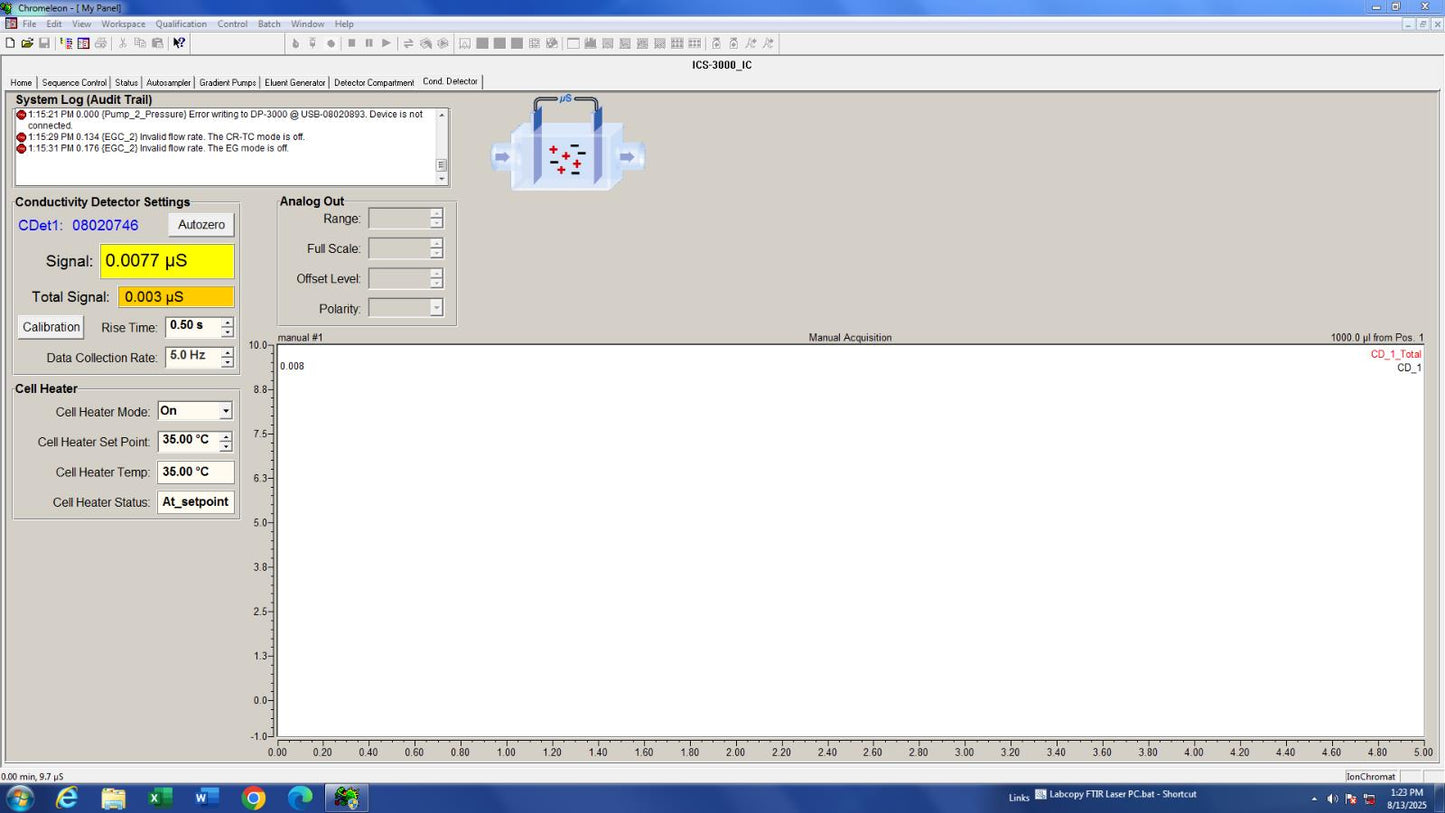Click the Calibration button
Image resolution: width=1445 pixels, height=813 pixels.
51,327
